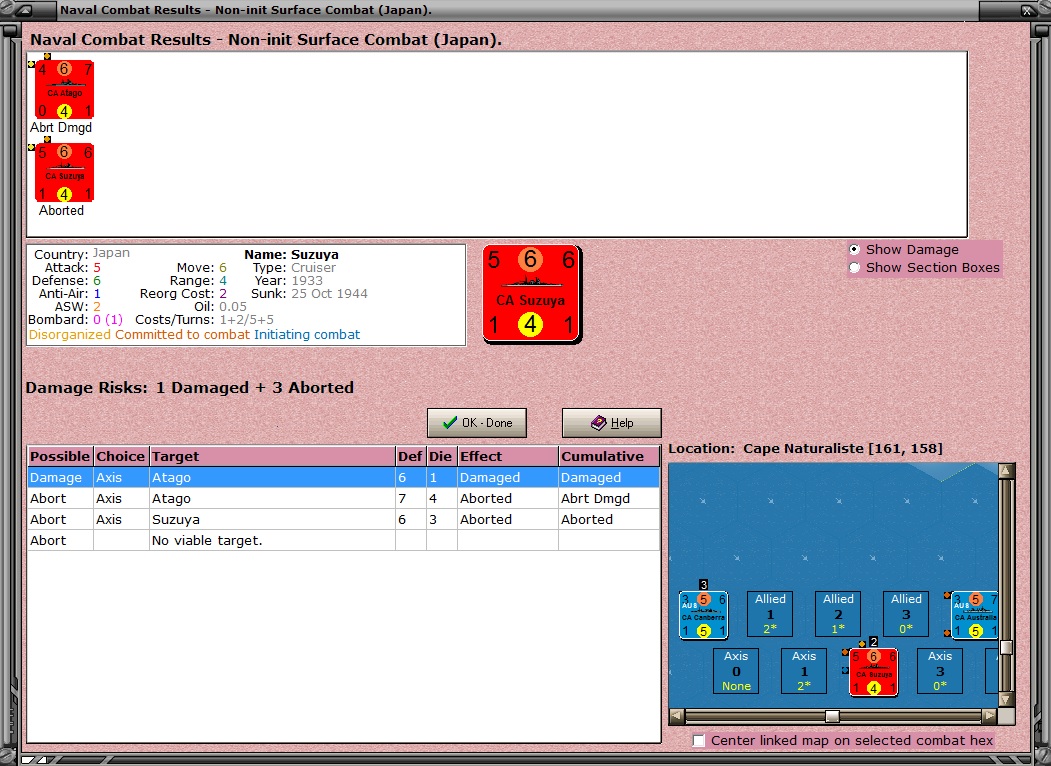Select the Show Section Boxes radio button
The height and width of the screenshot is (766, 1051).
(855, 267)
